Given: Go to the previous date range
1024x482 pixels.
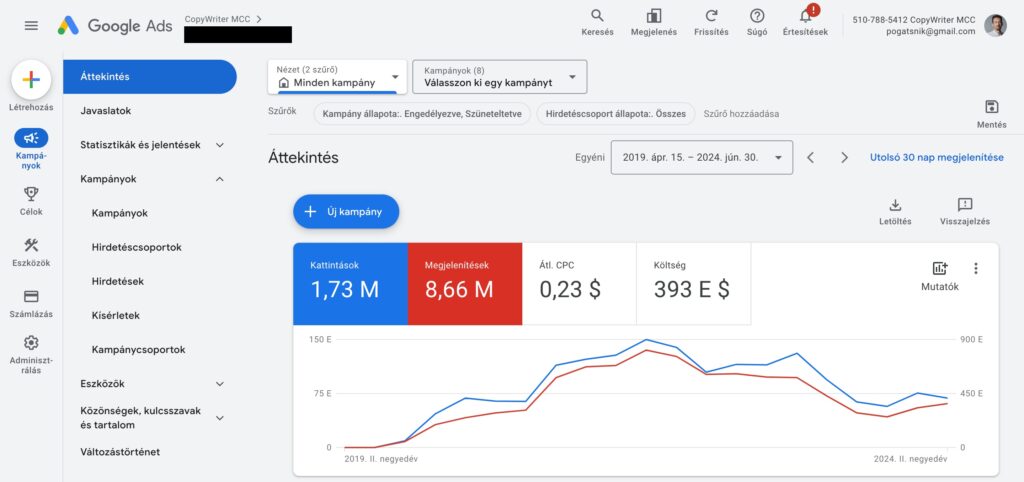Looking at the screenshot, I should point(810,157).
